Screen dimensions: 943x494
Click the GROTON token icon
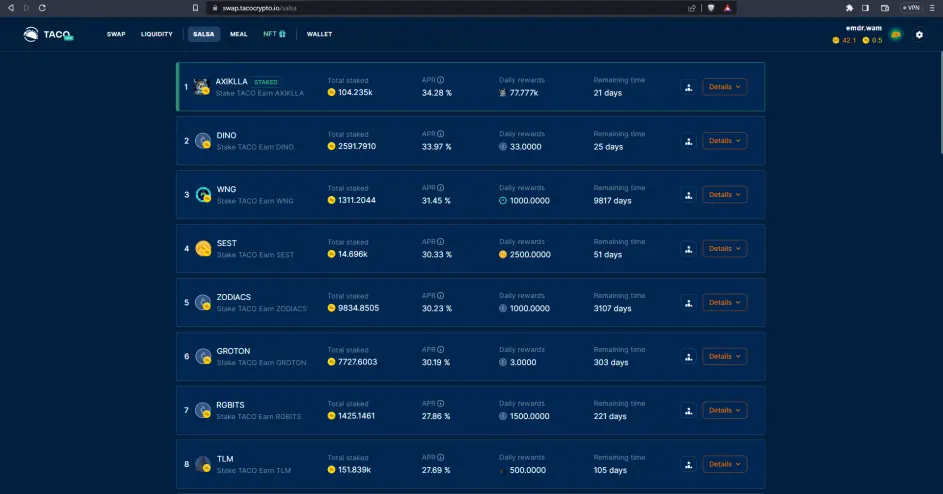(203, 356)
